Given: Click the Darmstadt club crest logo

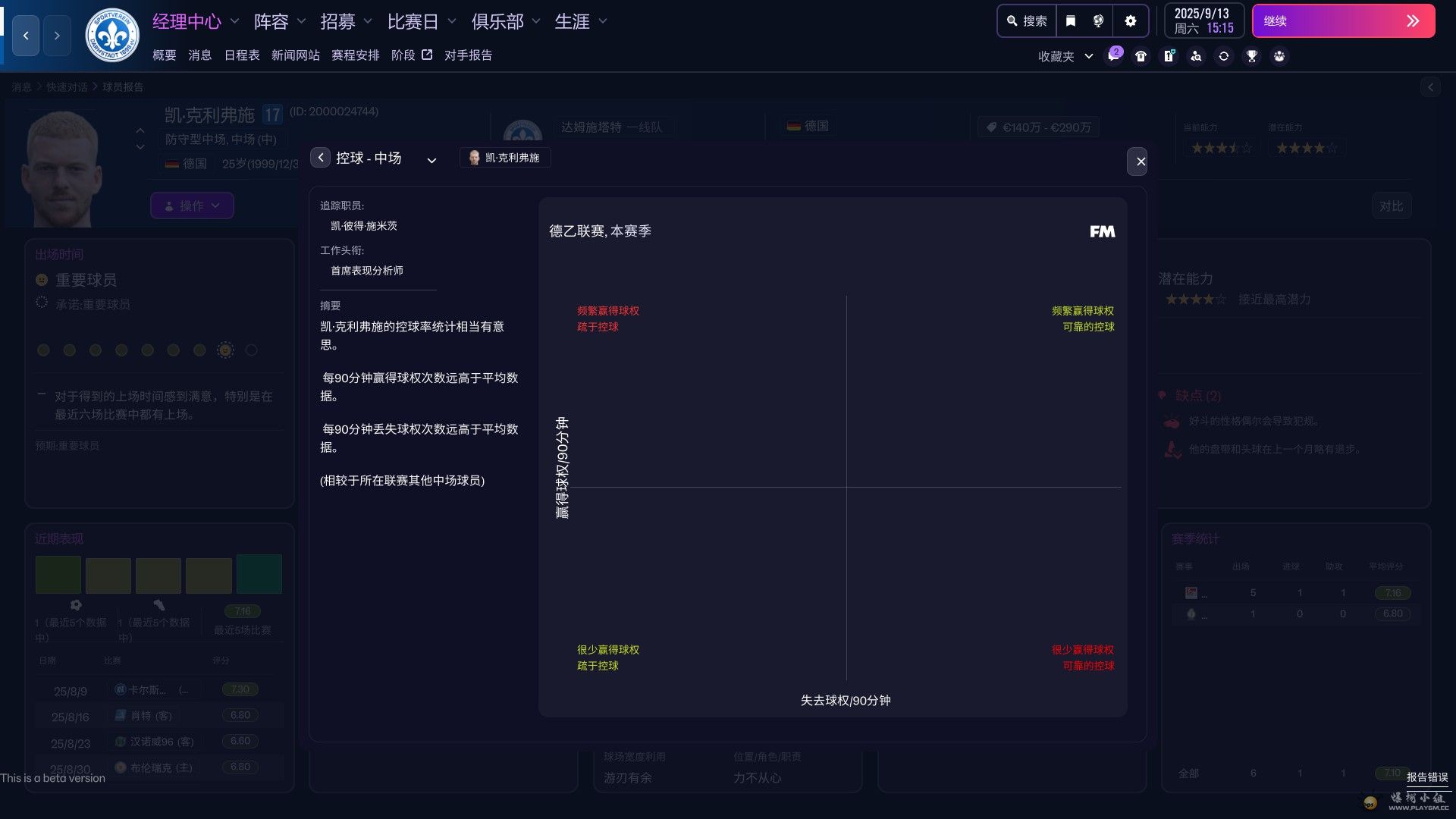Looking at the screenshot, I should tap(112, 35).
